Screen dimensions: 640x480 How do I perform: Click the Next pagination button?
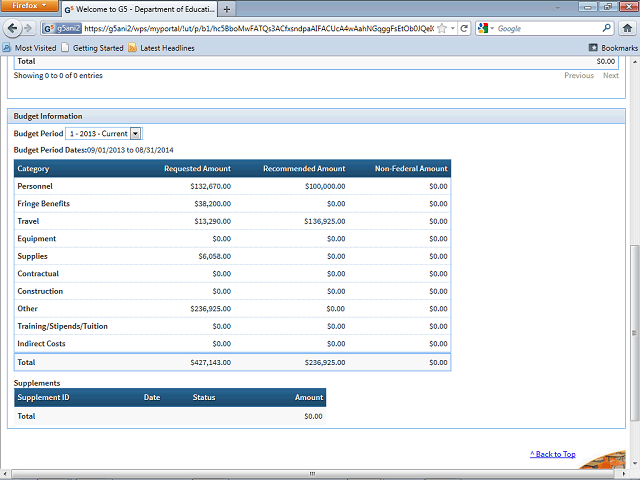point(611,75)
